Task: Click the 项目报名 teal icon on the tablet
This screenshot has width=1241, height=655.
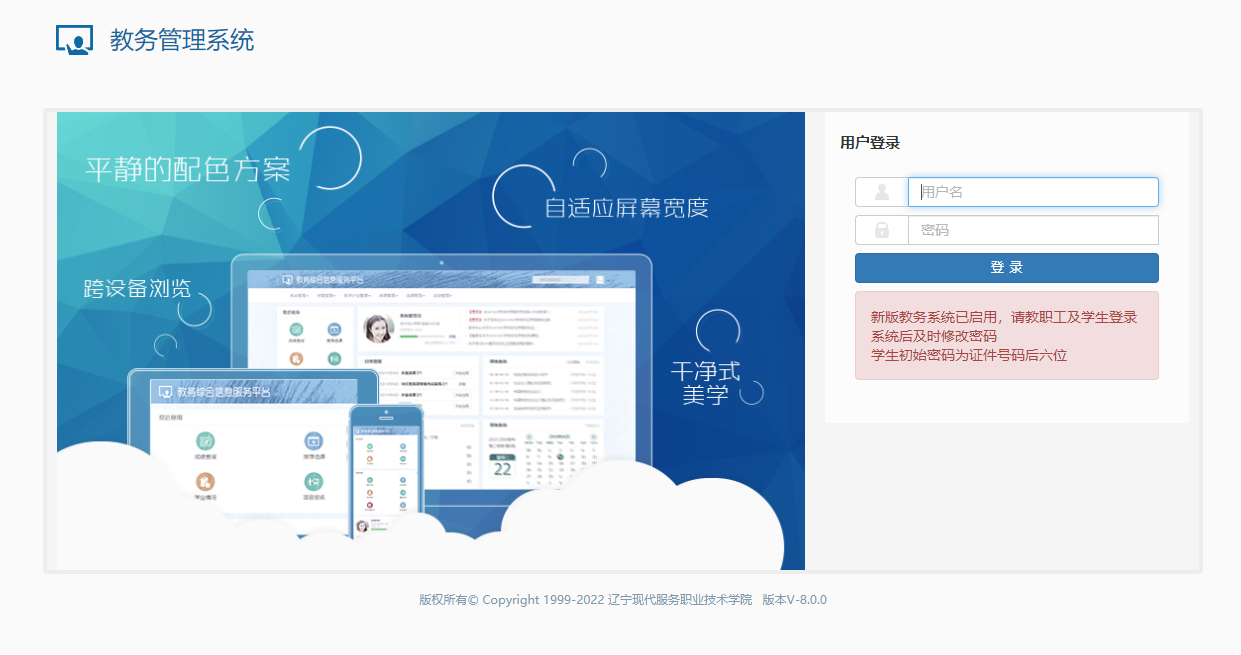Action: (313, 483)
